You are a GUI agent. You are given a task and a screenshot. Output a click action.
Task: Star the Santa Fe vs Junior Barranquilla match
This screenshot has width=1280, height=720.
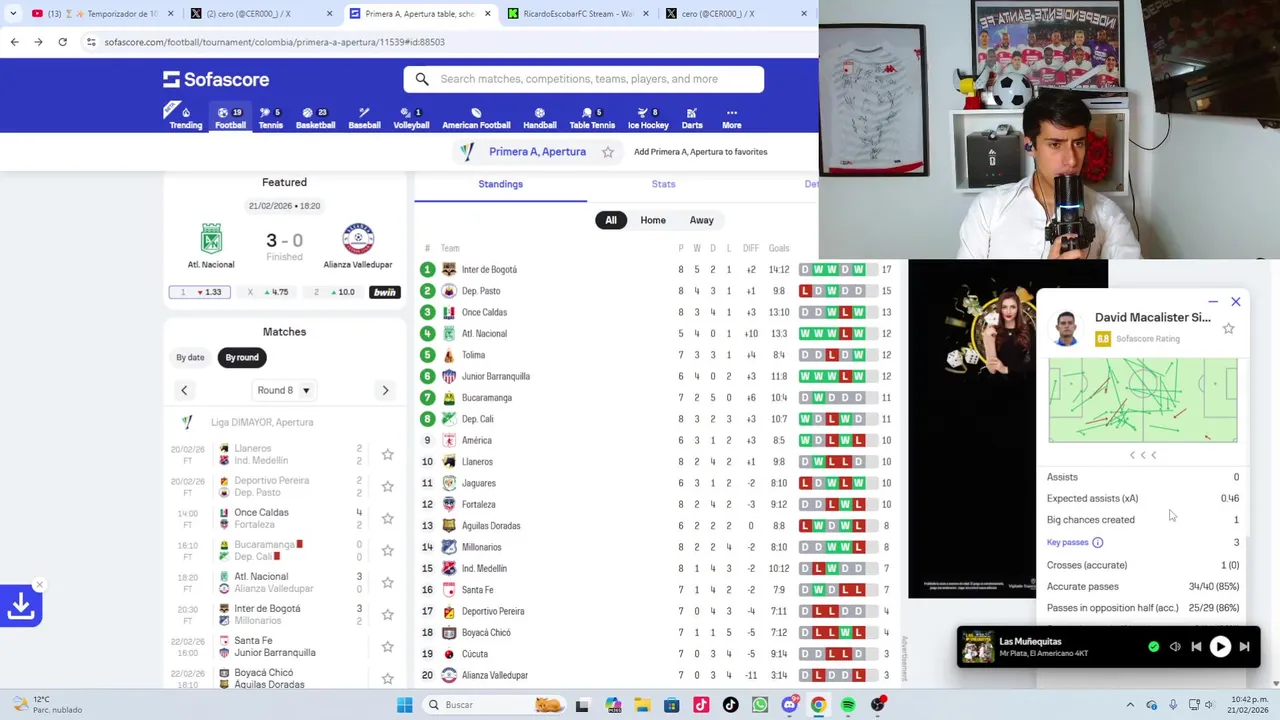(387, 647)
